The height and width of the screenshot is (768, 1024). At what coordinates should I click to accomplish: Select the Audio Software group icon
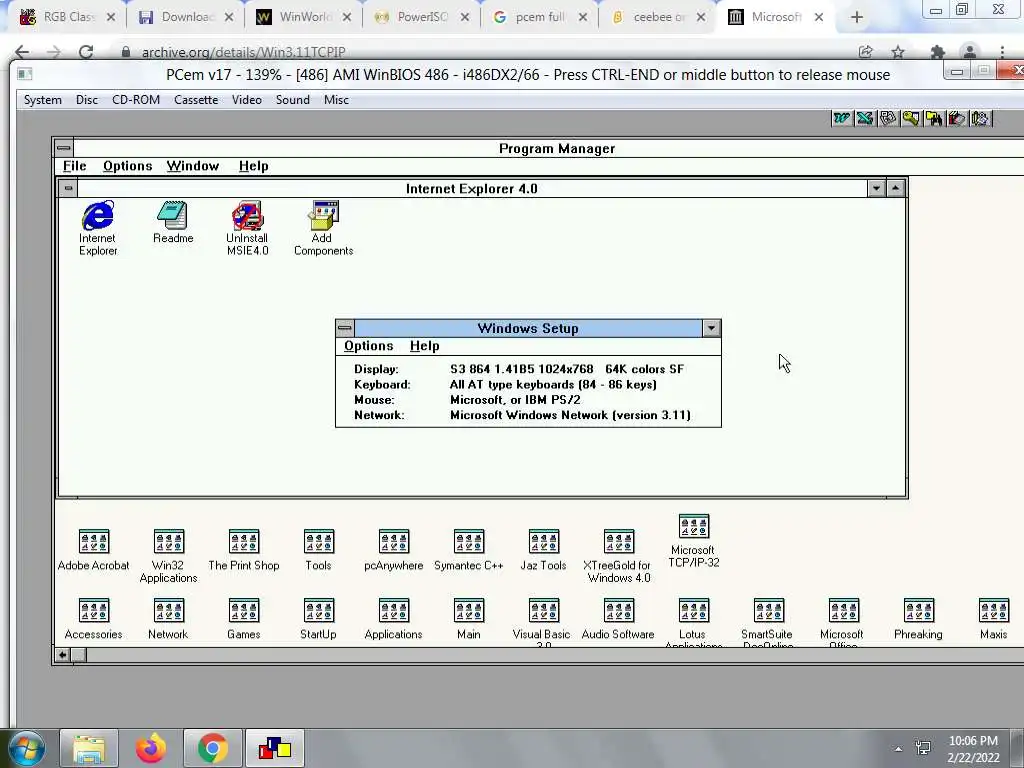[x=619, y=611]
